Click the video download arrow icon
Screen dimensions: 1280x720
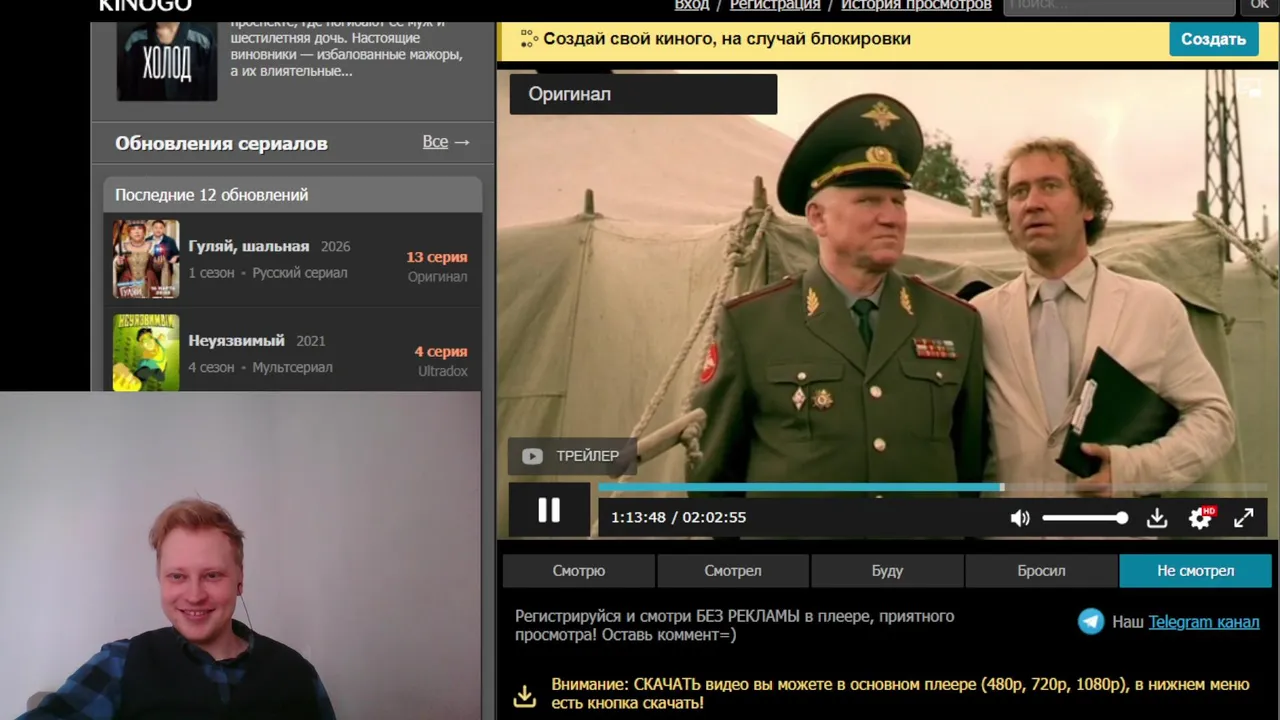tap(1157, 518)
